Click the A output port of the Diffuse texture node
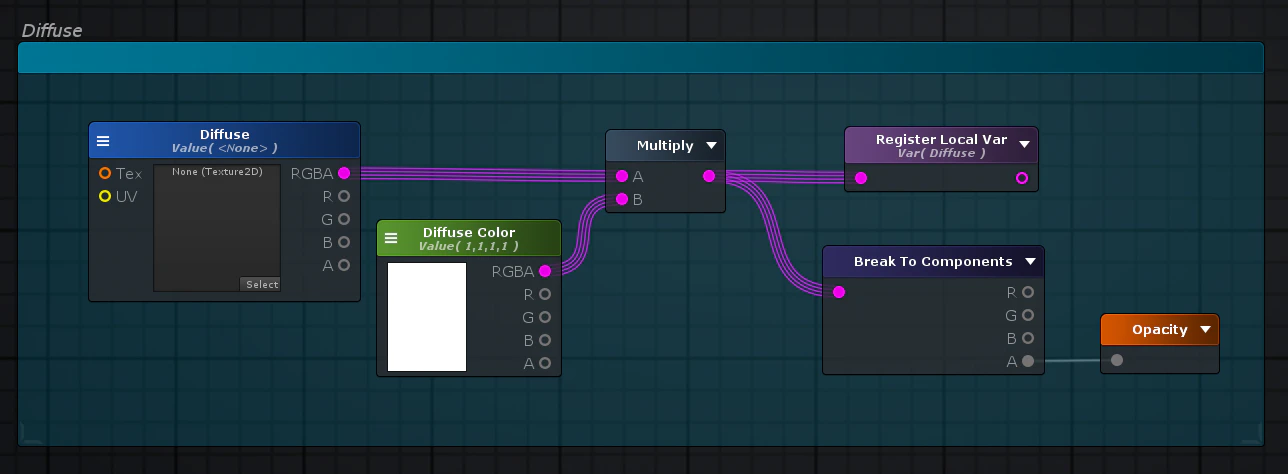The image size is (1288, 474). [344, 266]
